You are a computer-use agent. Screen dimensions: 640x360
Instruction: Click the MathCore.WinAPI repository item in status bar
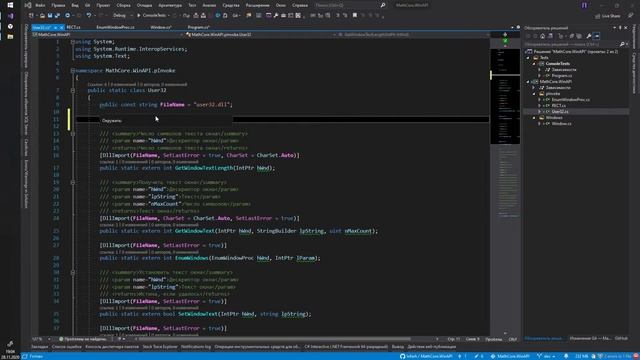(510, 356)
